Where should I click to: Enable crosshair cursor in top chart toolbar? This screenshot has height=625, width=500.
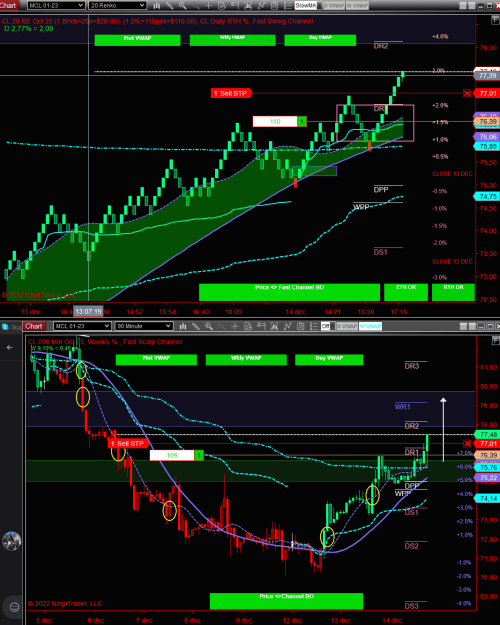click(208, 6)
